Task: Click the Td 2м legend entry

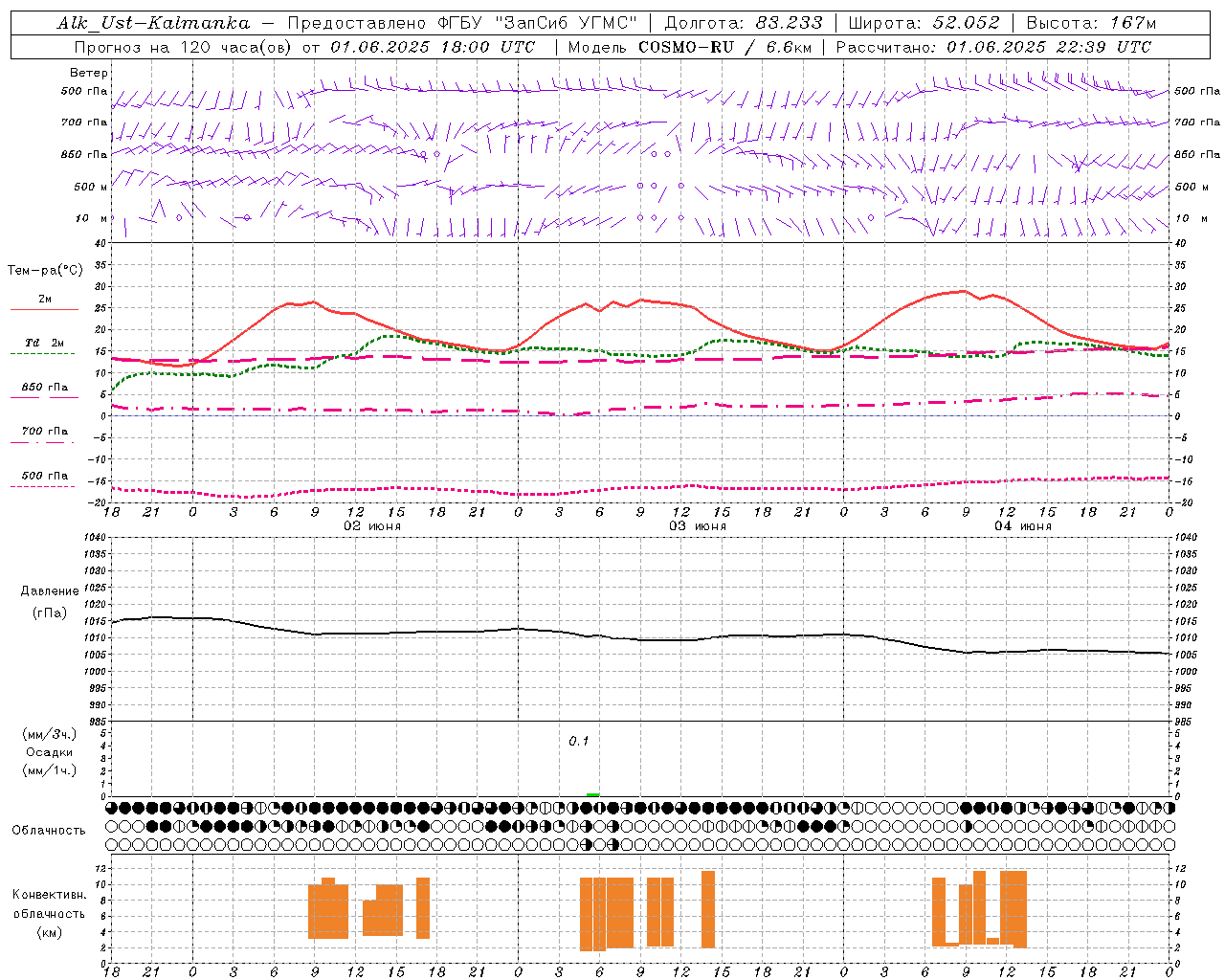Action: pos(44,343)
